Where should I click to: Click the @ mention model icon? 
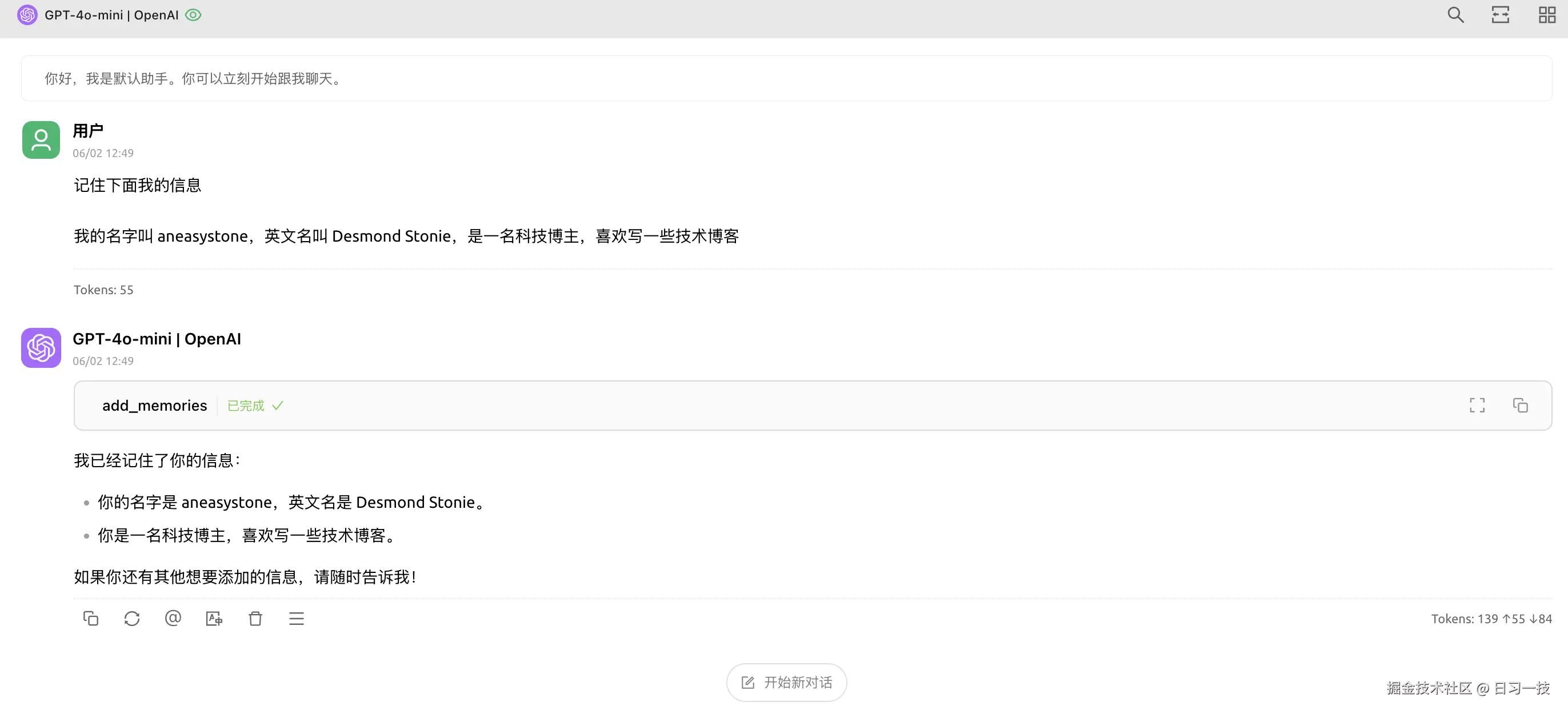(x=173, y=619)
